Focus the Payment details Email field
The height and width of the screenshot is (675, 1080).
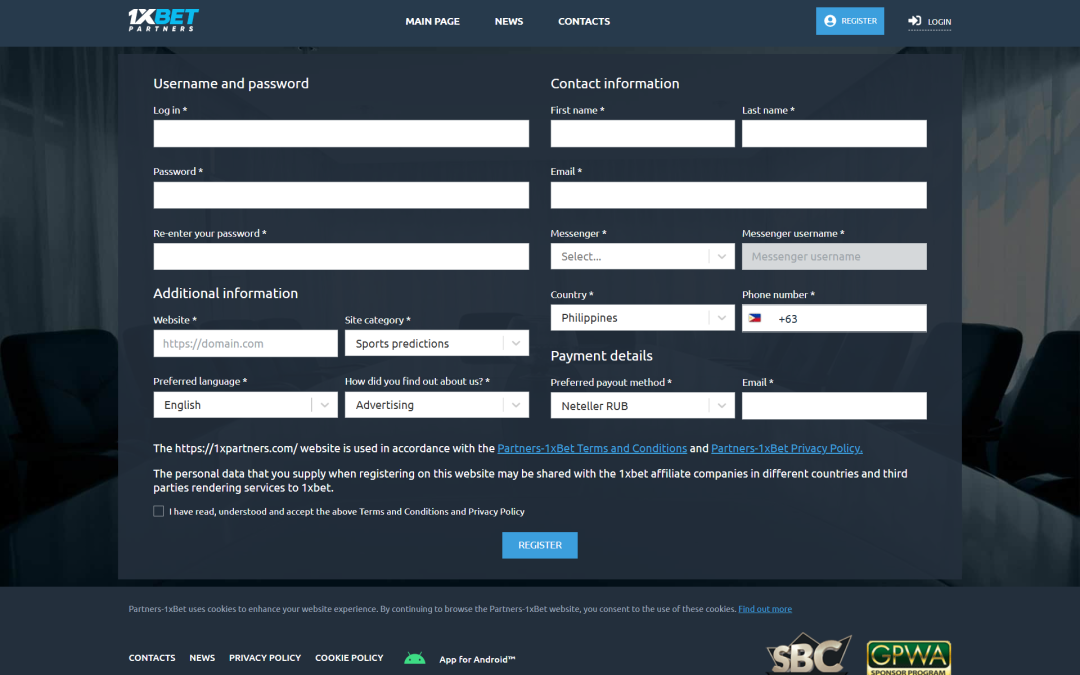[x=834, y=406]
